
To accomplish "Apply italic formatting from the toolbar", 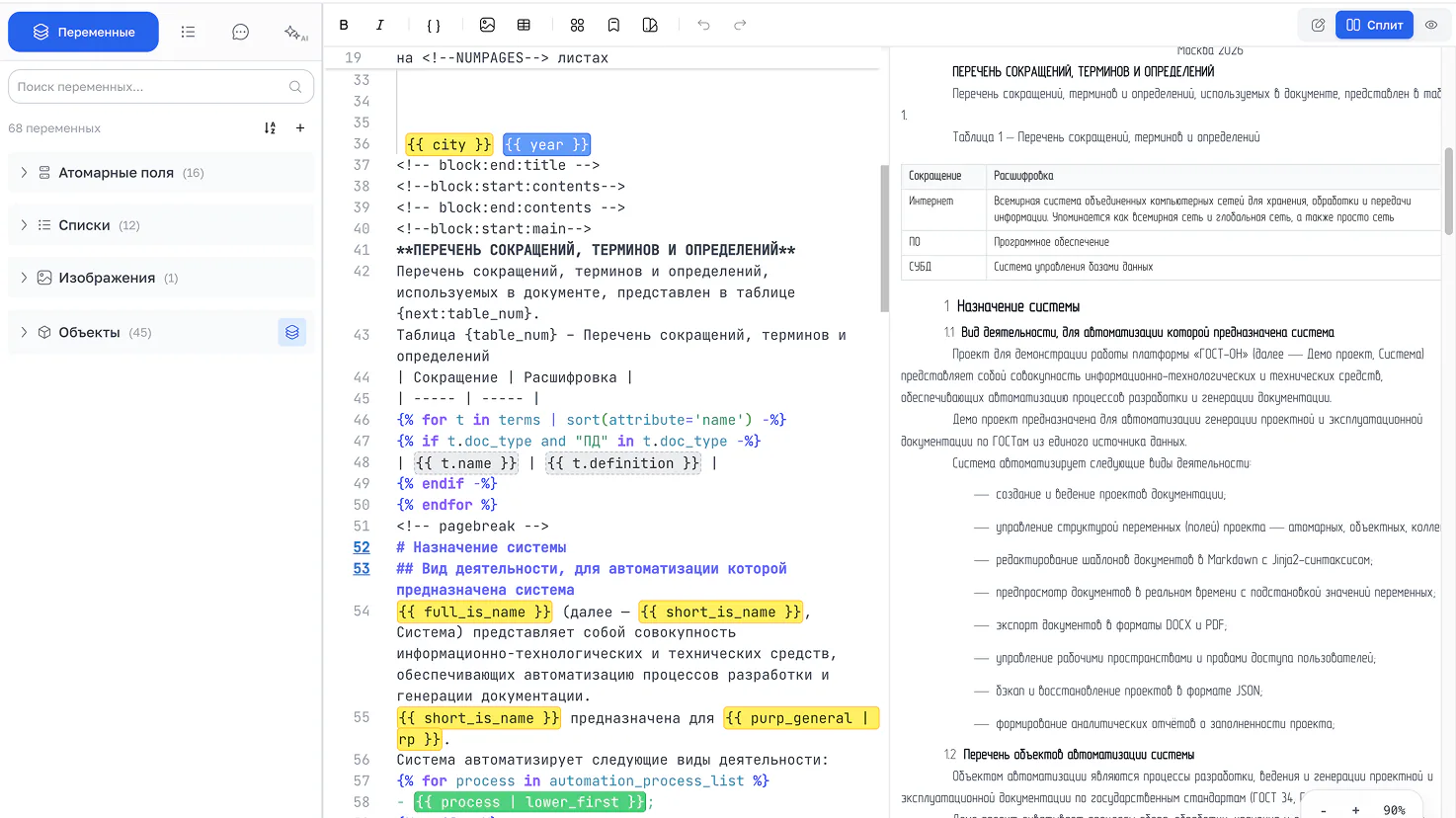I will 380,25.
